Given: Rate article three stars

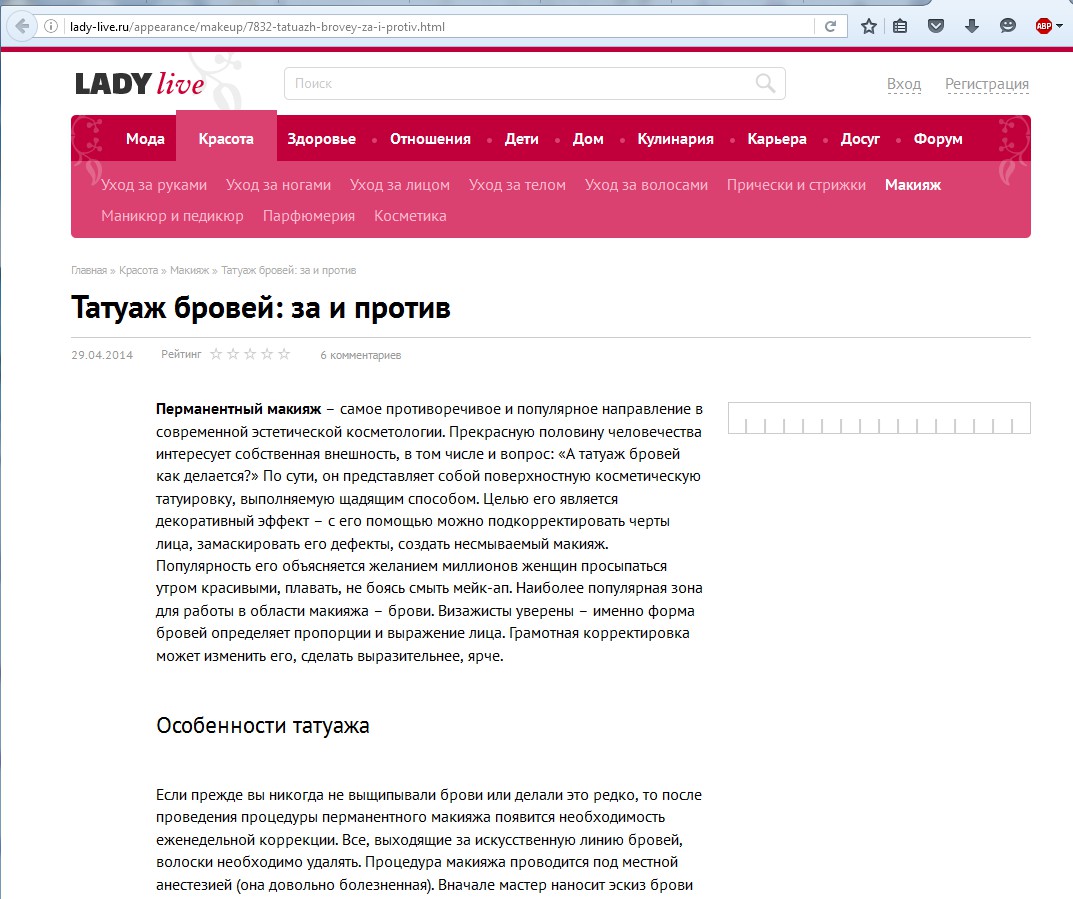Looking at the screenshot, I should coord(250,354).
